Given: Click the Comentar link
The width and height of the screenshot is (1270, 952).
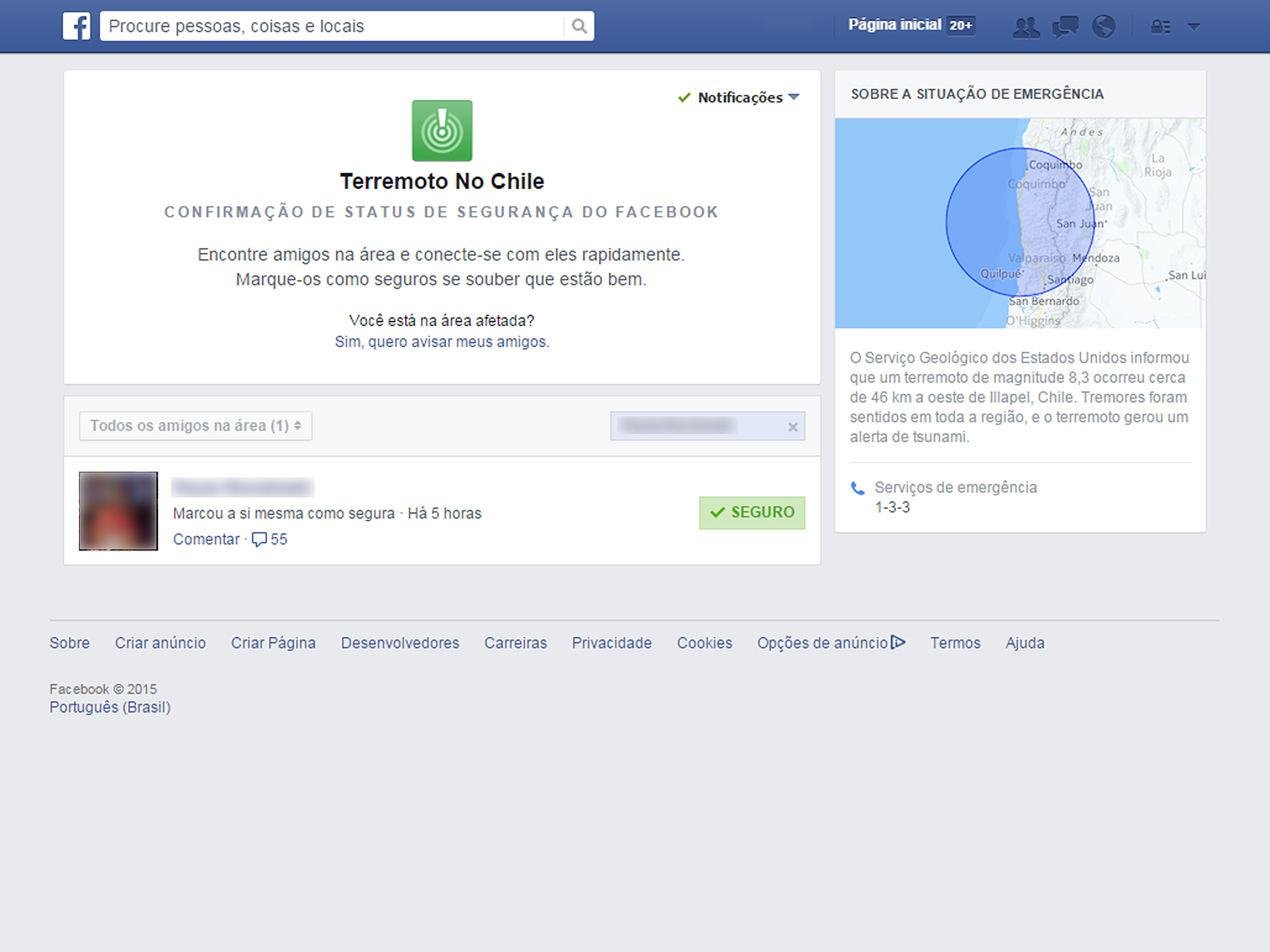Looking at the screenshot, I should point(206,539).
